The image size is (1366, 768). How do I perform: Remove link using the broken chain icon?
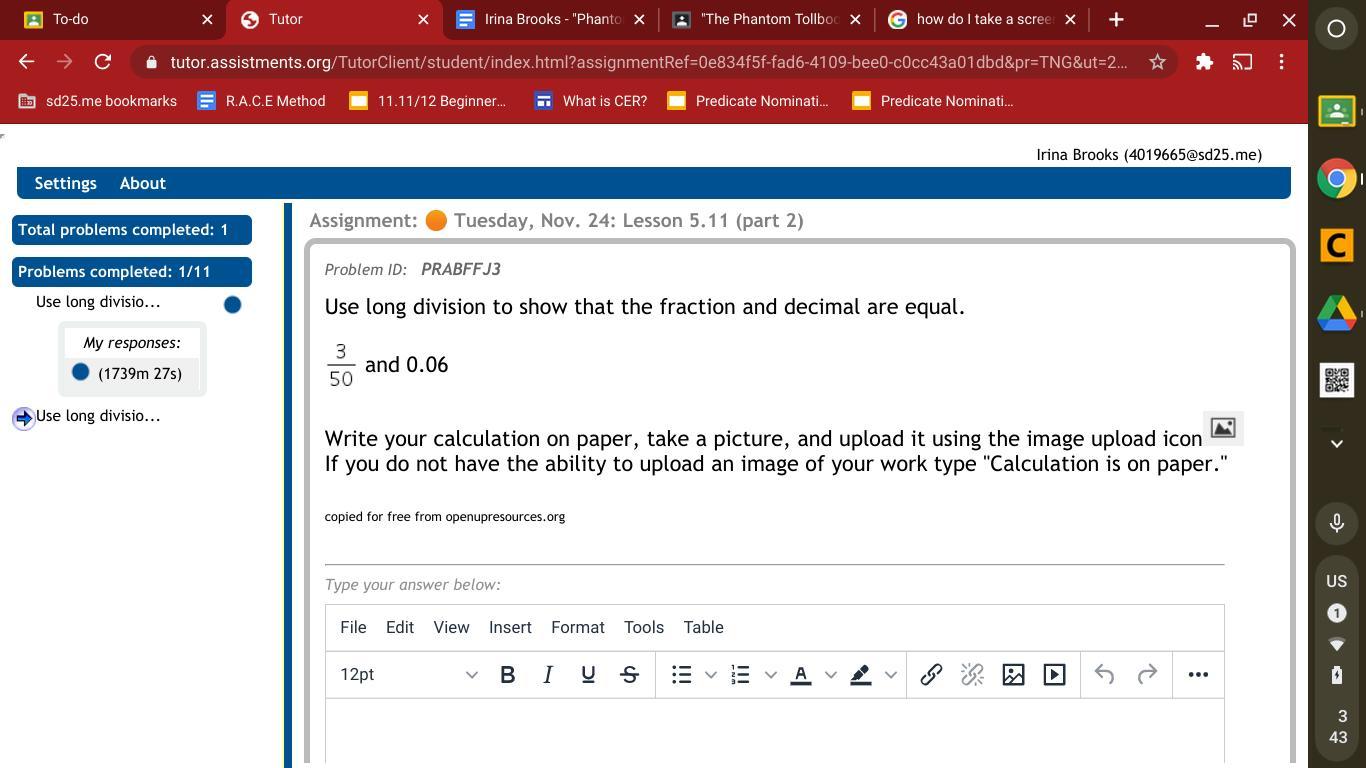click(972, 675)
